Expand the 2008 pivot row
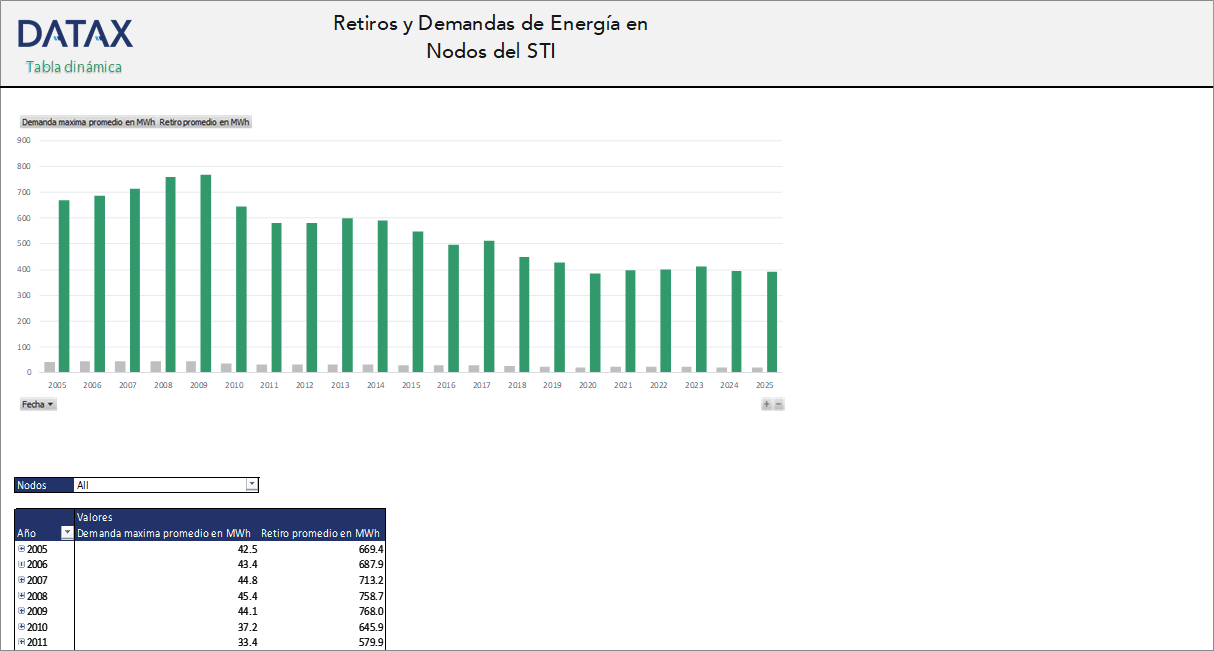The height and width of the screenshot is (651, 1214). (x=22, y=596)
